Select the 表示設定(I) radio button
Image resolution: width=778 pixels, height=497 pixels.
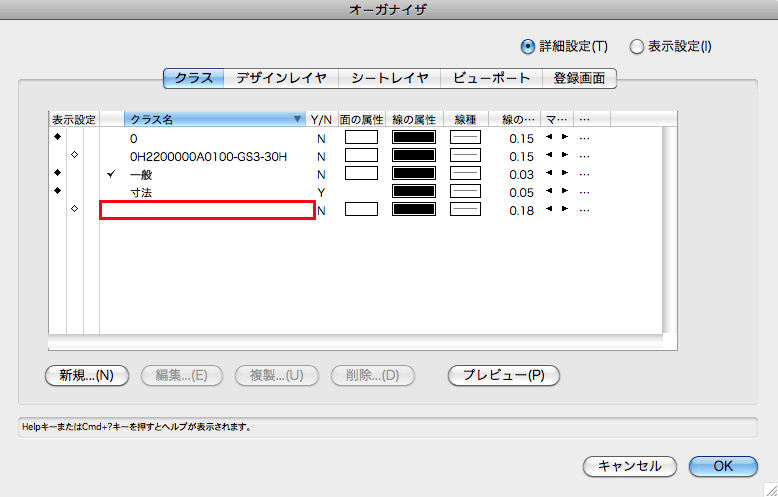click(636, 46)
